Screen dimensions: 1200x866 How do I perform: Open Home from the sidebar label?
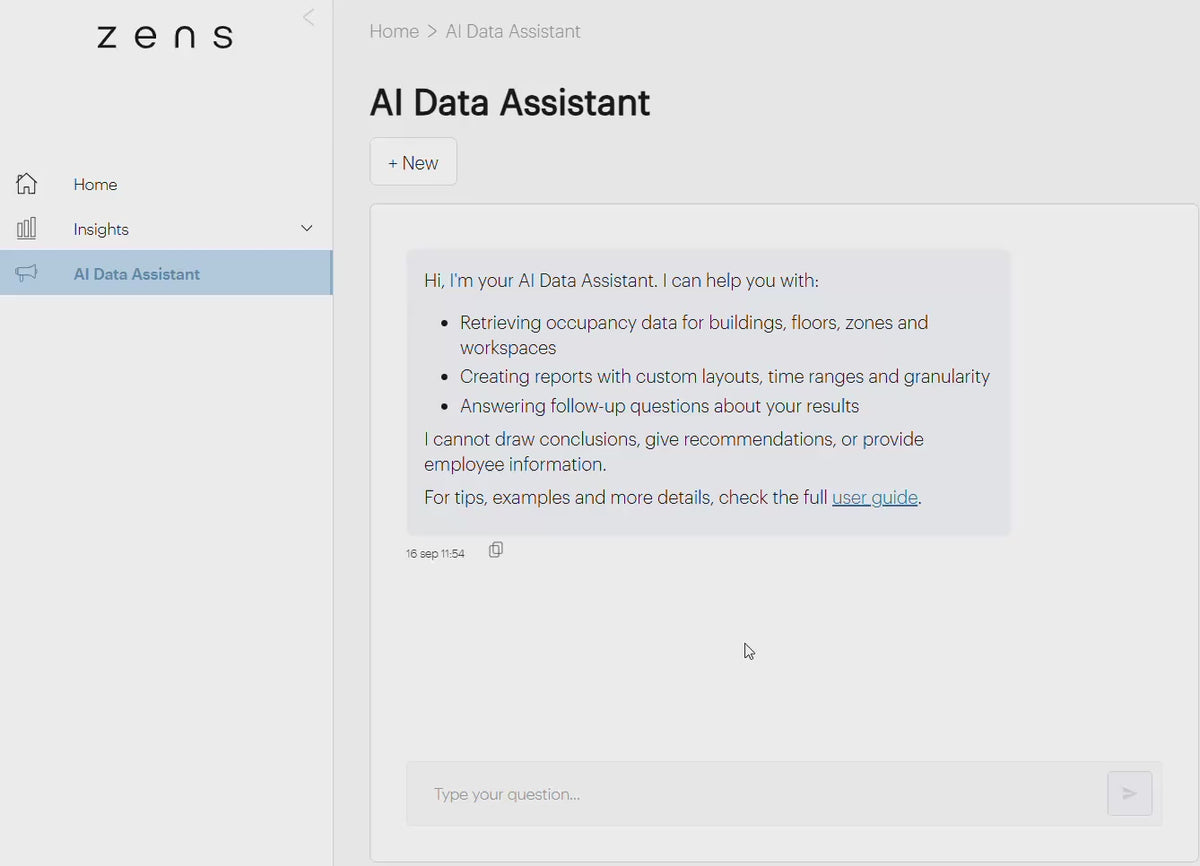(95, 185)
